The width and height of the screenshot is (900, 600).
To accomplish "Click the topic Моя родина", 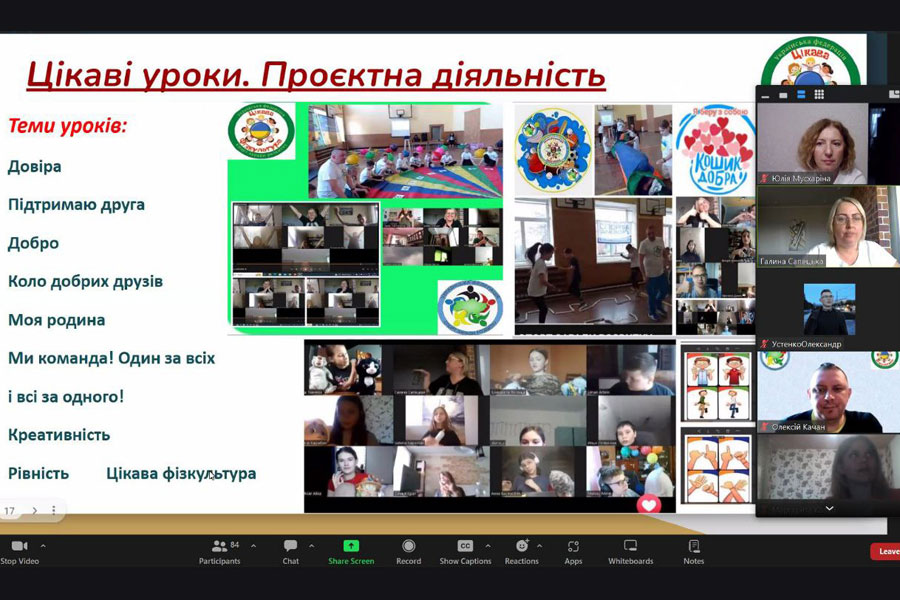I will click(56, 320).
